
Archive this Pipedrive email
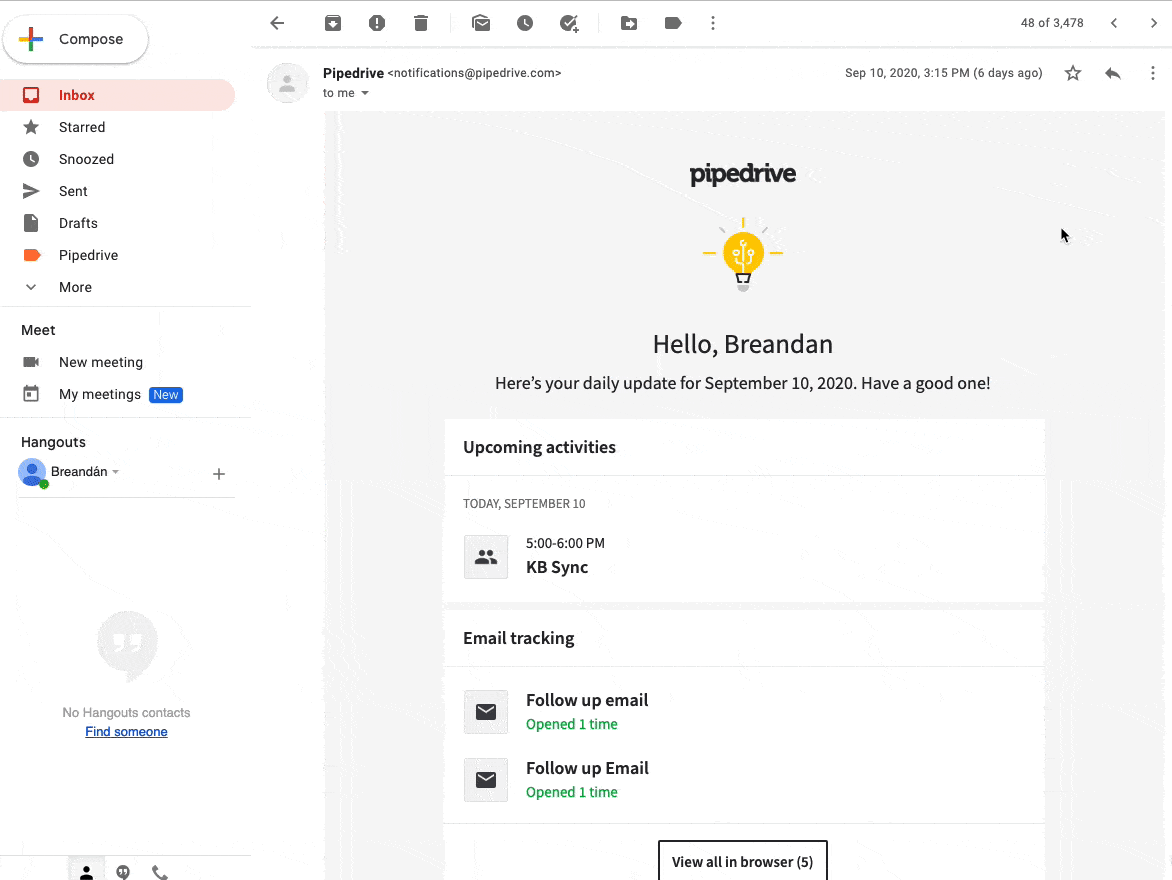pyautogui.click(x=333, y=23)
